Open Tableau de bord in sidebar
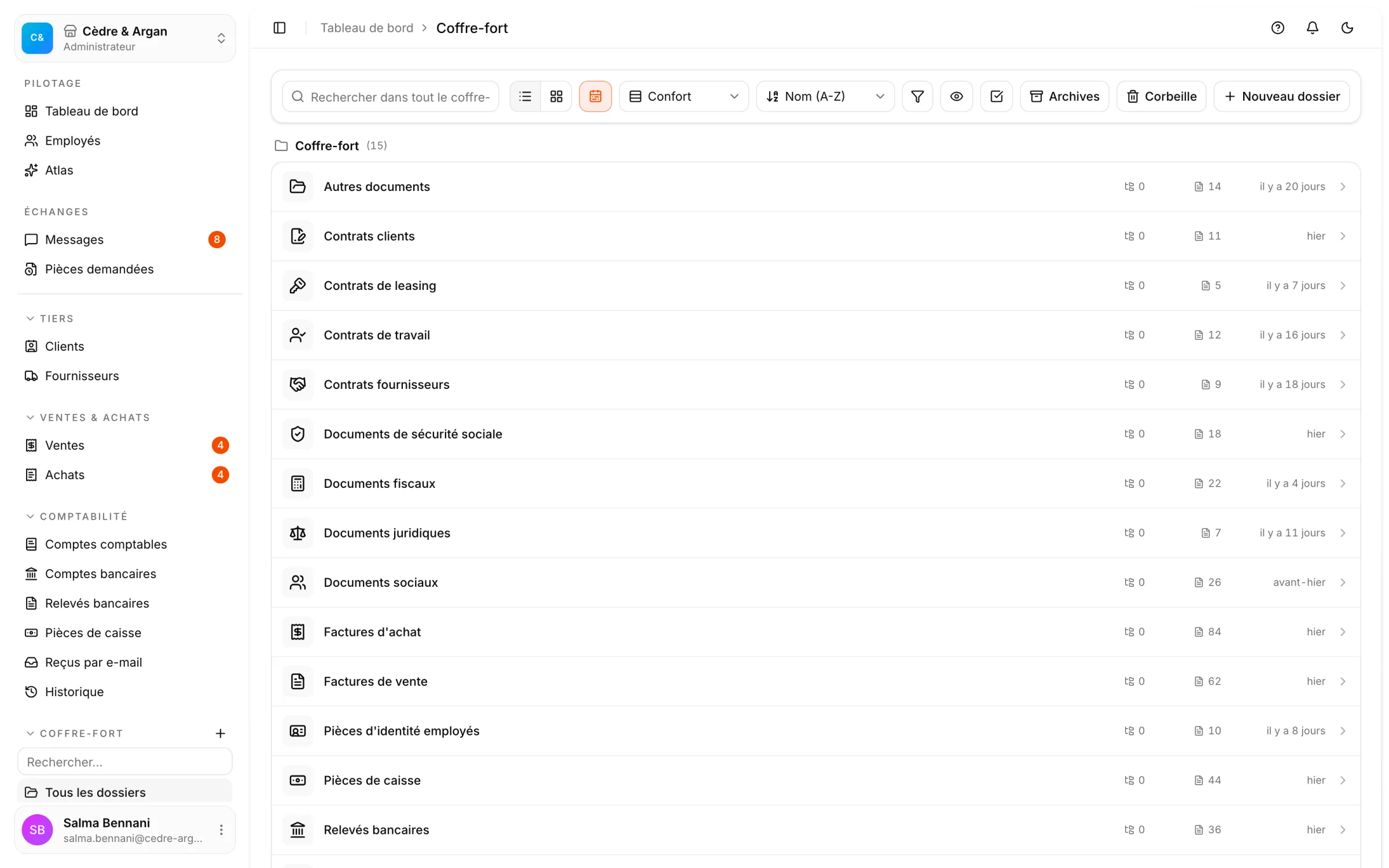The image size is (1389, 868). [x=125, y=111]
